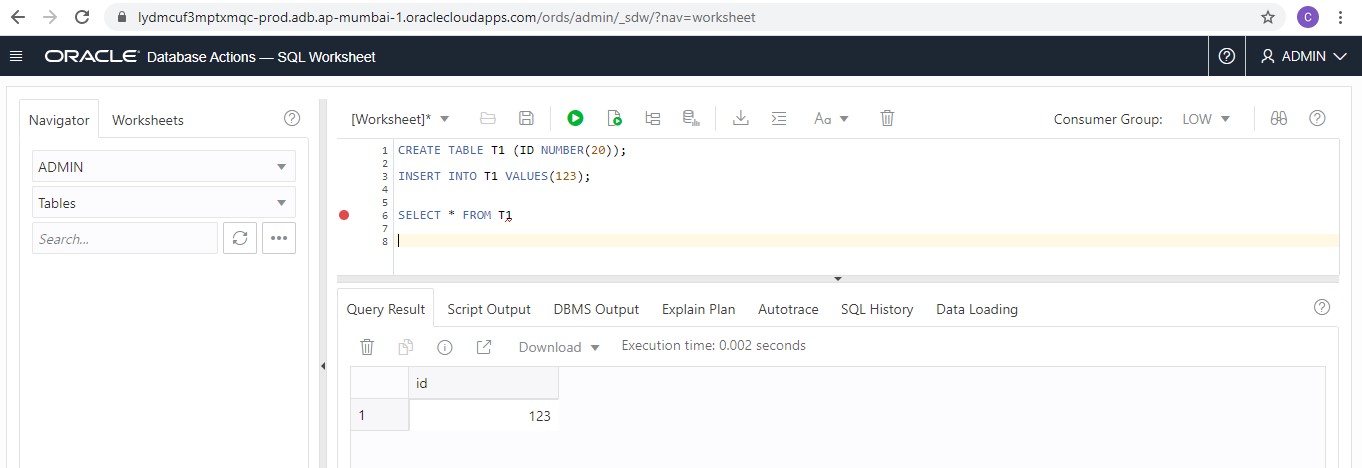Viewport: 1362px width, 468px height.
Task: Clear the worksheet with trash icon
Action: (x=887, y=118)
